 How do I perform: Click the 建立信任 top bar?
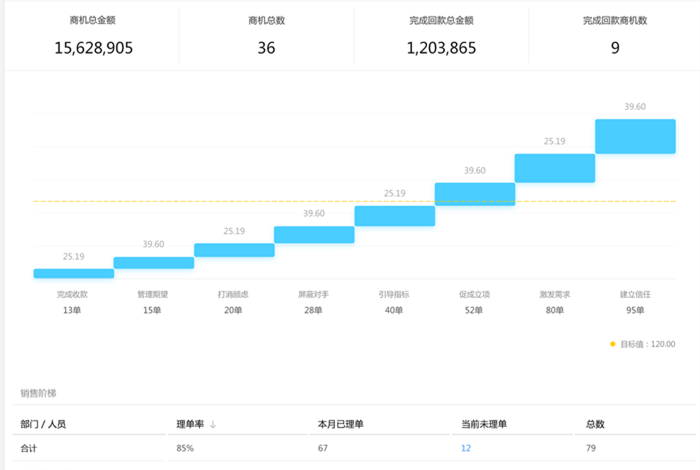pyautogui.click(x=635, y=136)
